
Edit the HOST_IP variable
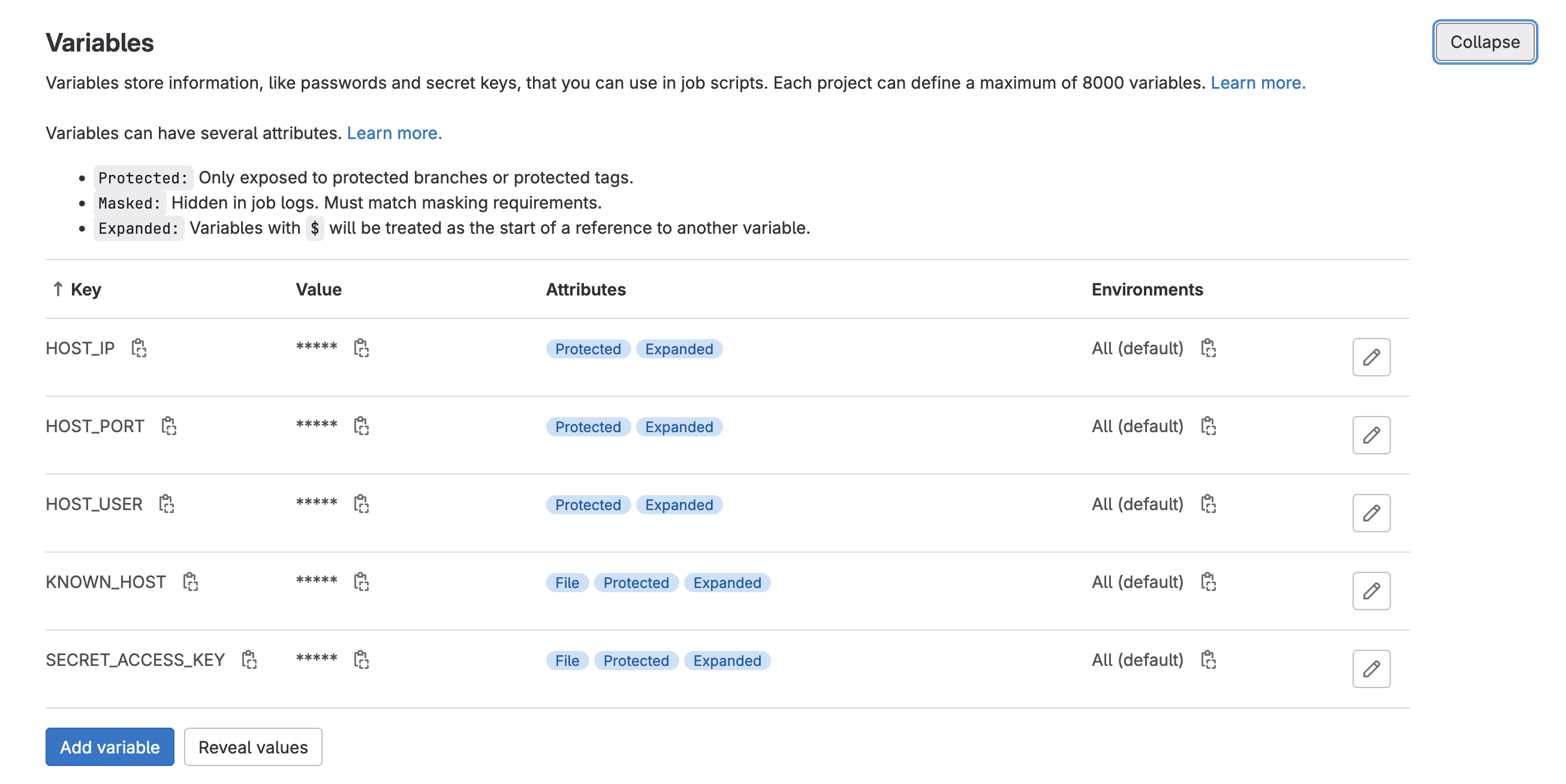click(x=1371, y=357)
